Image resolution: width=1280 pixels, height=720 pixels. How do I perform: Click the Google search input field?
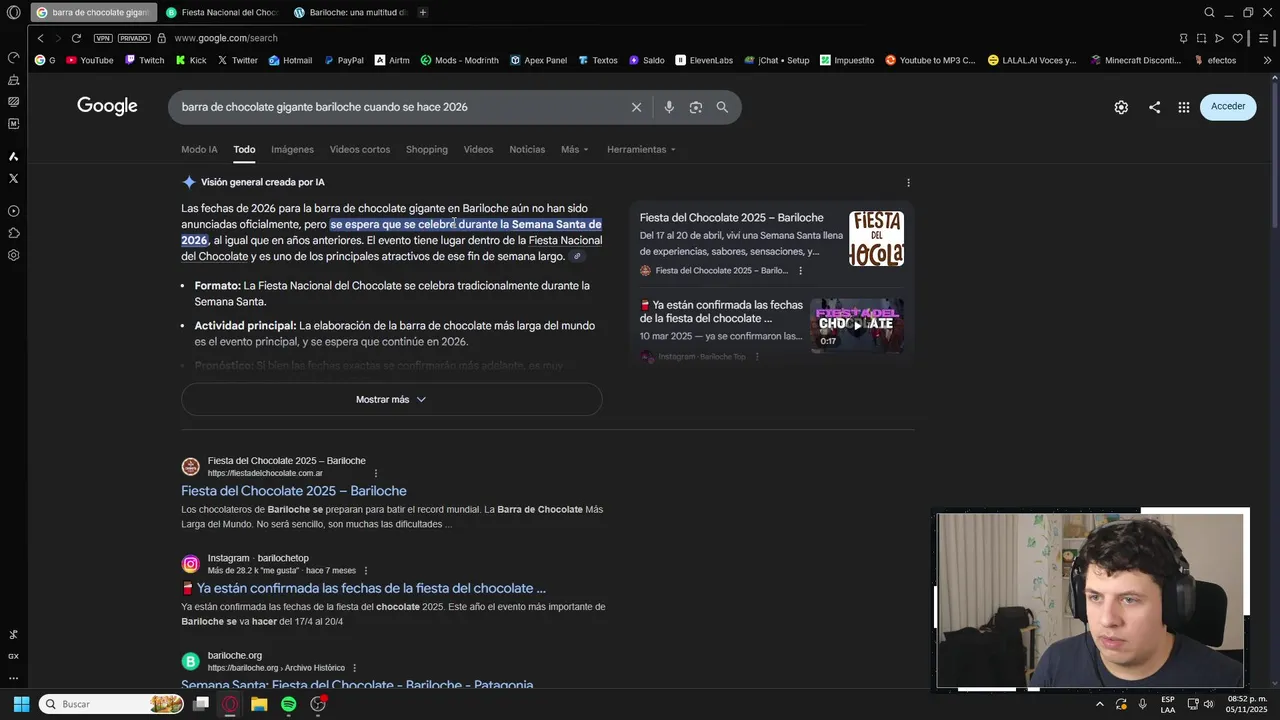tap(400, 107)
